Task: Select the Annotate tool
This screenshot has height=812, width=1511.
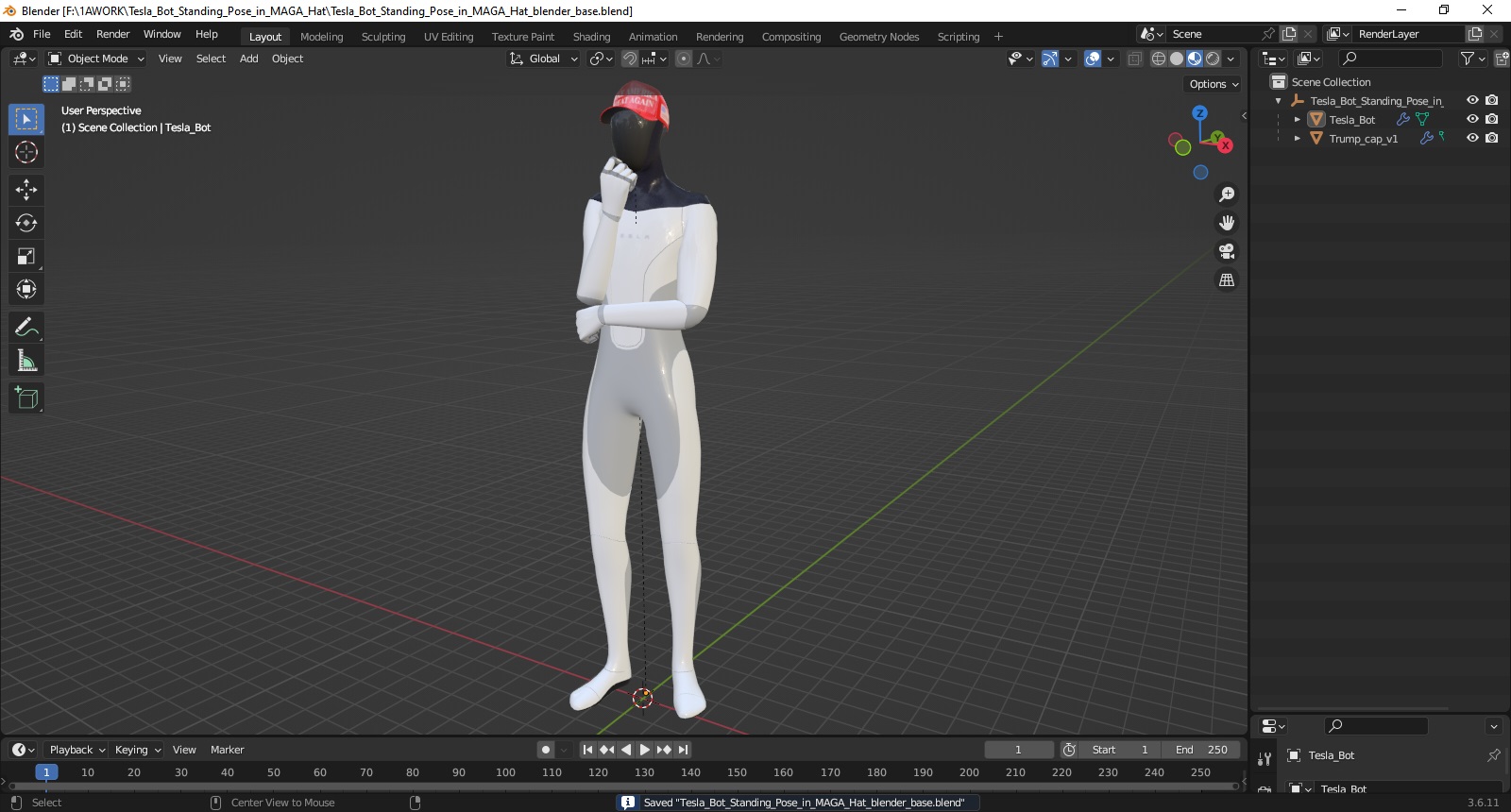Action: click(x=26, y=328)
